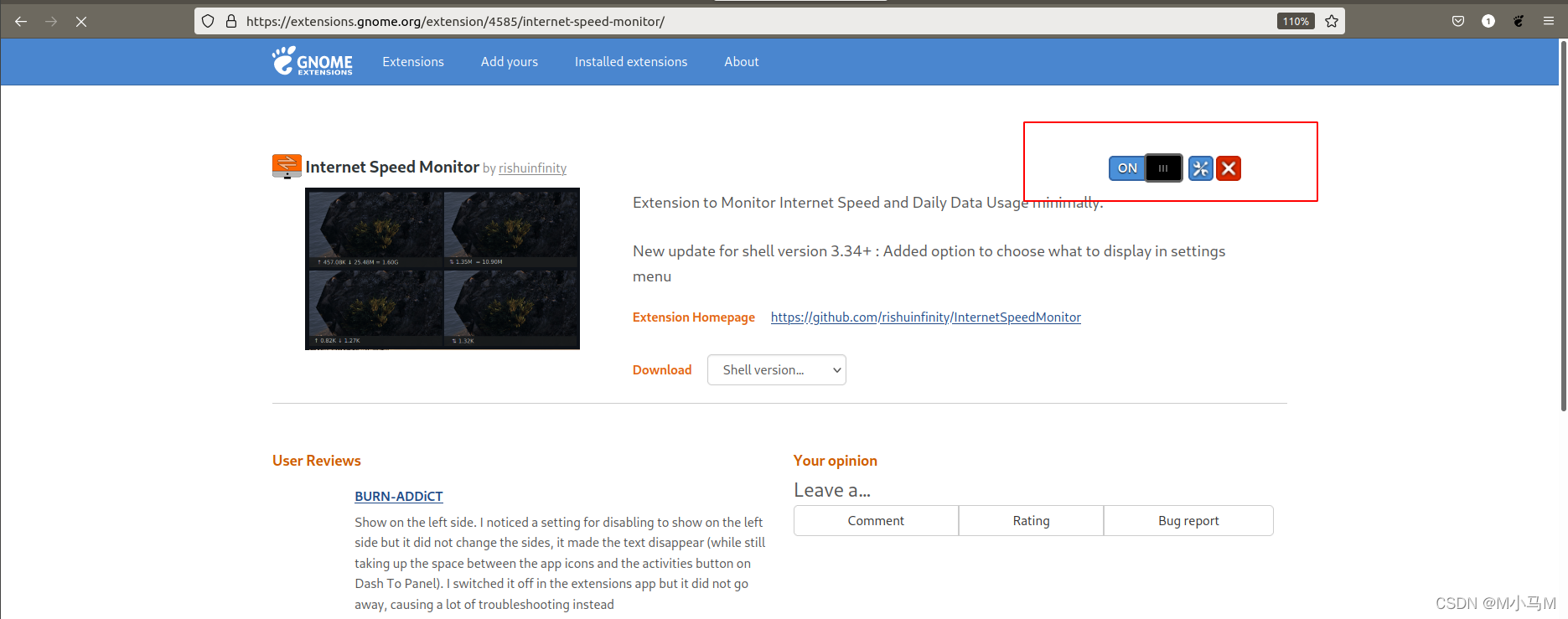Screen dimensions: 1568x619
Task: Click the tracking protection shield icon
Action: [208, 21]
